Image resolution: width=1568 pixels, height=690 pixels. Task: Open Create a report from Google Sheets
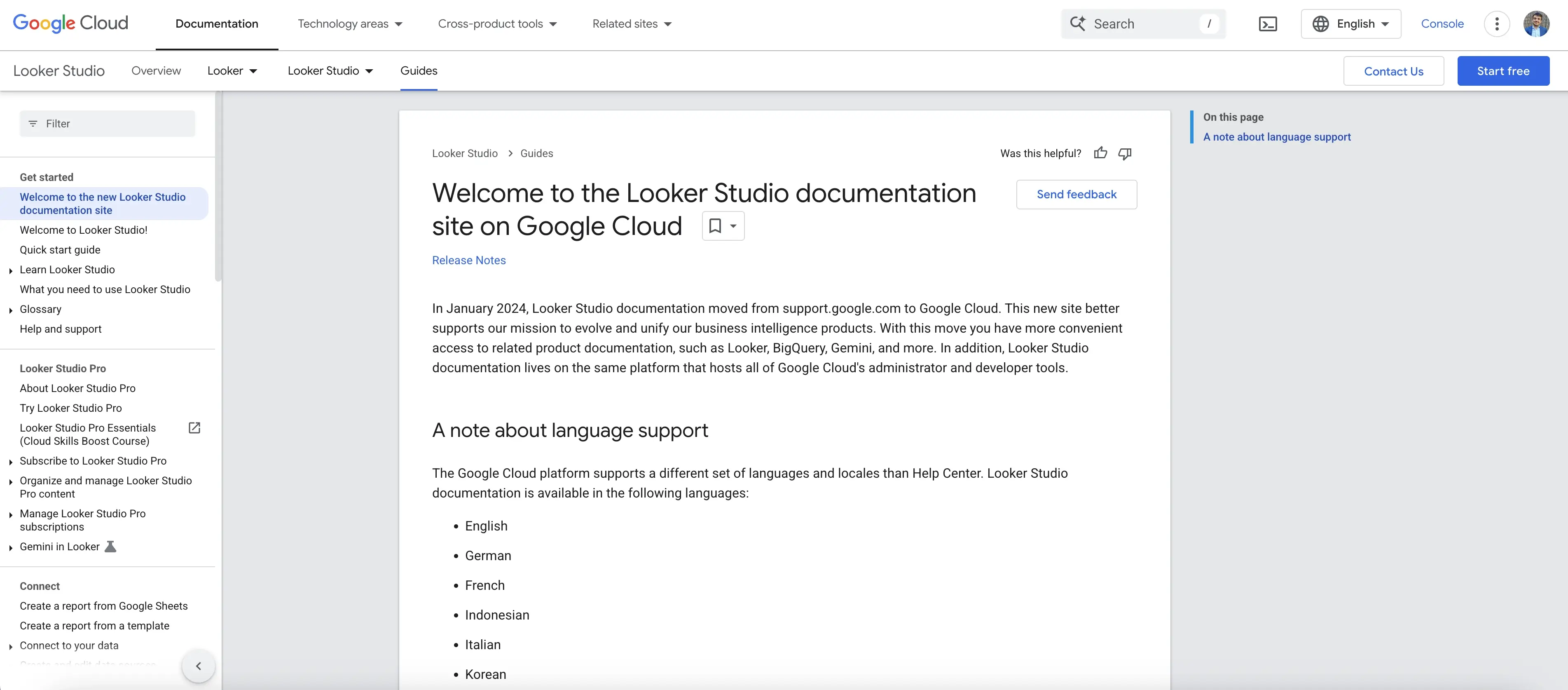pyautogui.click(x=103, y=606)
